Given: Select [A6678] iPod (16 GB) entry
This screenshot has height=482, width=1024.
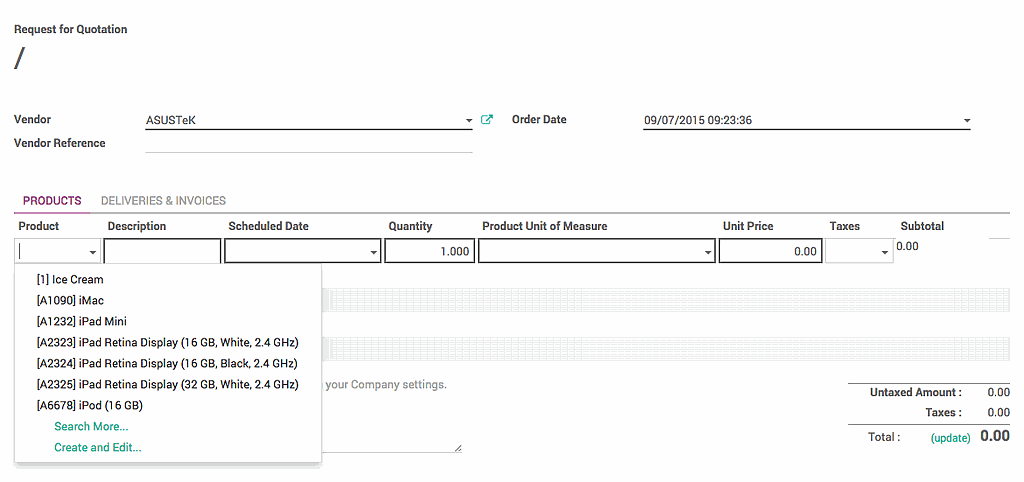Looking at the screenshot, I should coord(89,406).
